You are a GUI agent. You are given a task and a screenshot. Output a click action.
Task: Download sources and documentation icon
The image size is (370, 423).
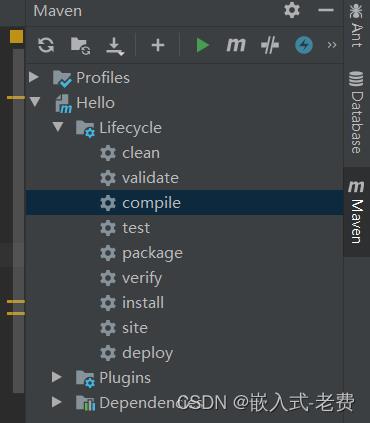pyautogui.click(x=115, y=46)
